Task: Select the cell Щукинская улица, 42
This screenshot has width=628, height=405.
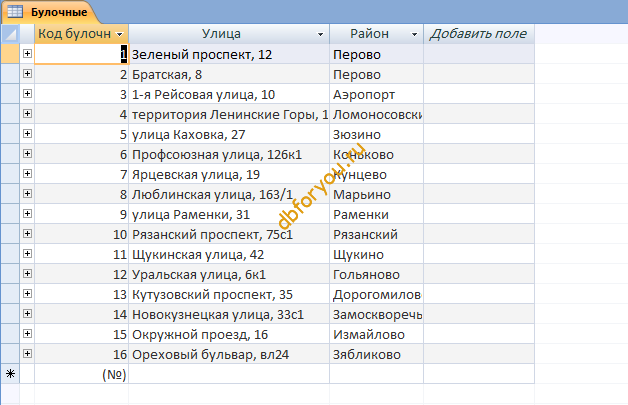Action: pyautogui.click(x=229, y=254)
